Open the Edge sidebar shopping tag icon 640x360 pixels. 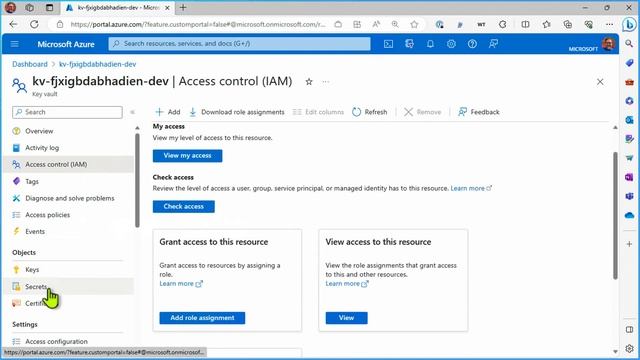tap(629, 63)
